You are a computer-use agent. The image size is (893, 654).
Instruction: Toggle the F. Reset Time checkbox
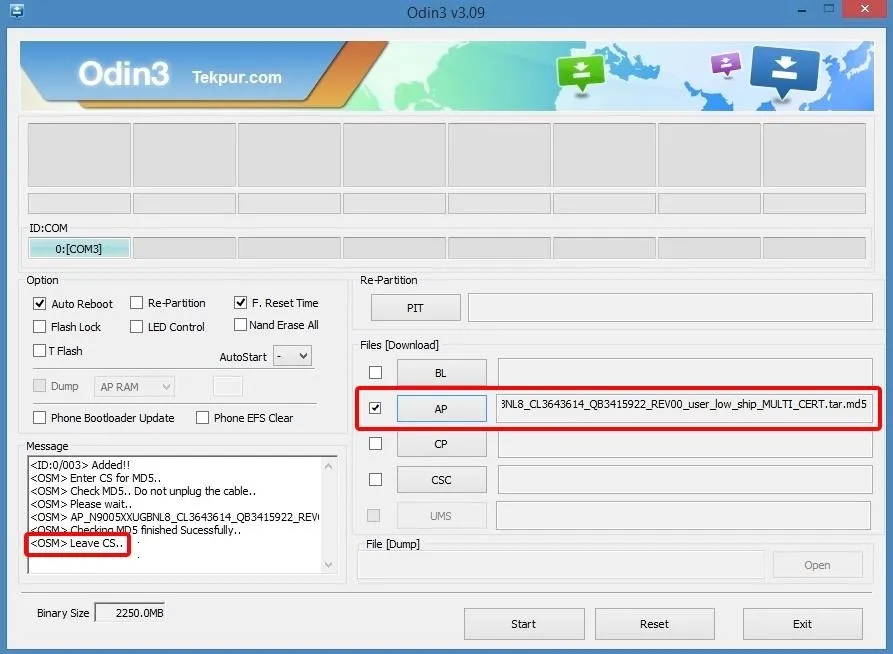240,303
